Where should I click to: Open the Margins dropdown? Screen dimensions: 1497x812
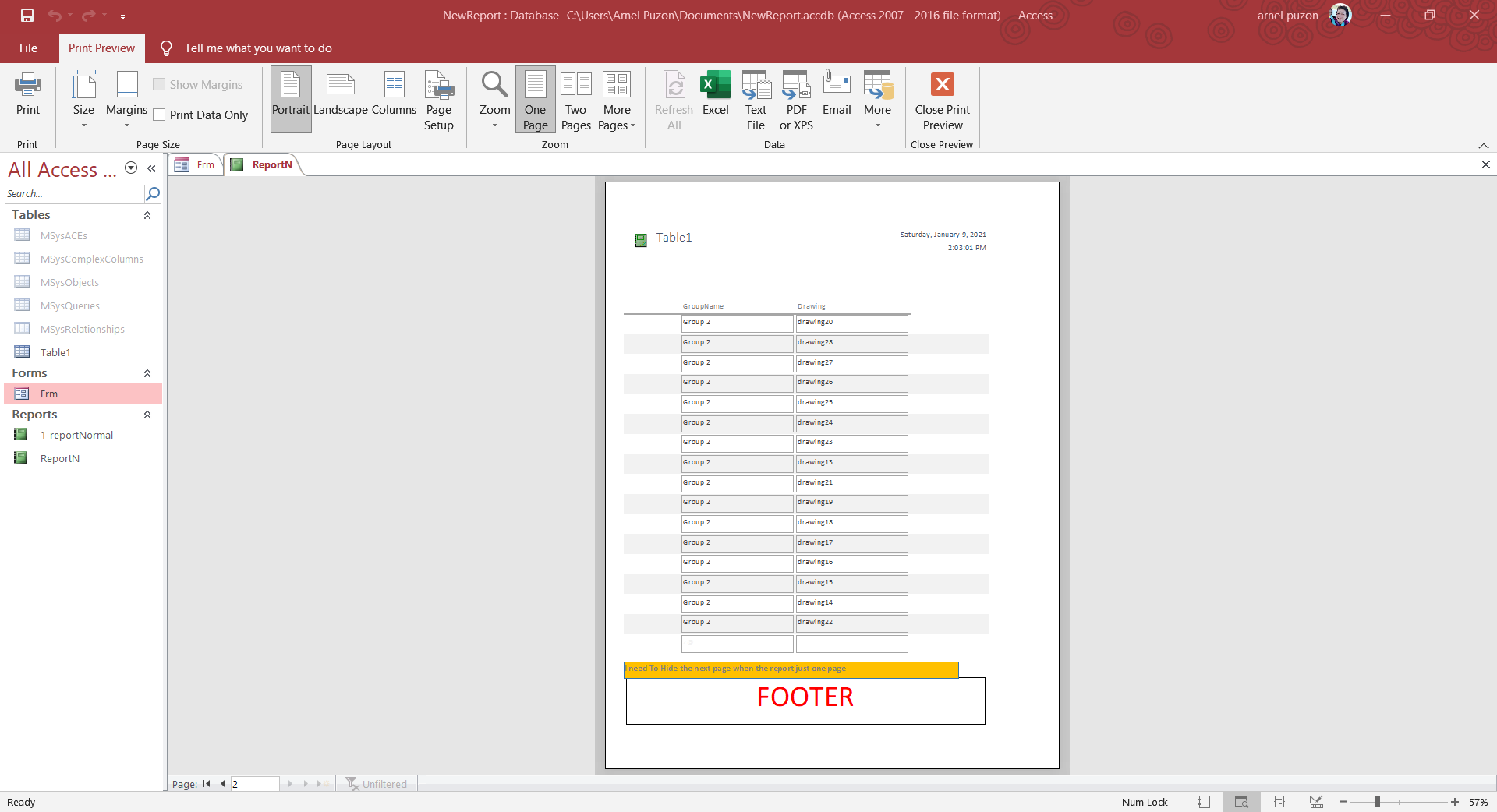[126, 100]
